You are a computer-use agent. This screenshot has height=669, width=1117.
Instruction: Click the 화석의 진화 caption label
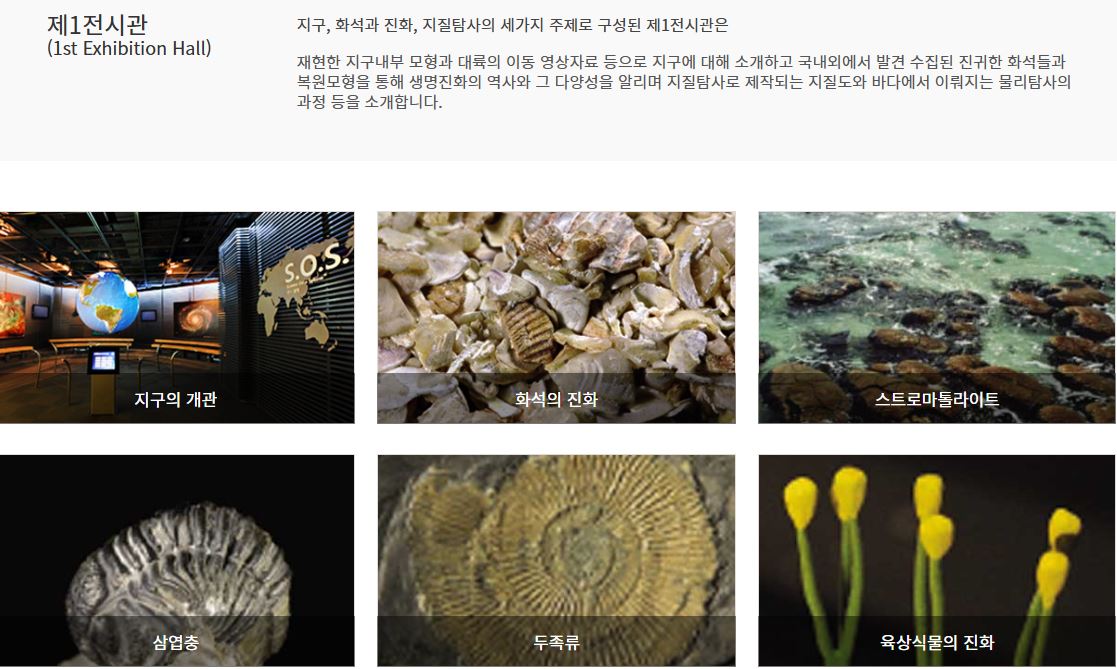556,399
